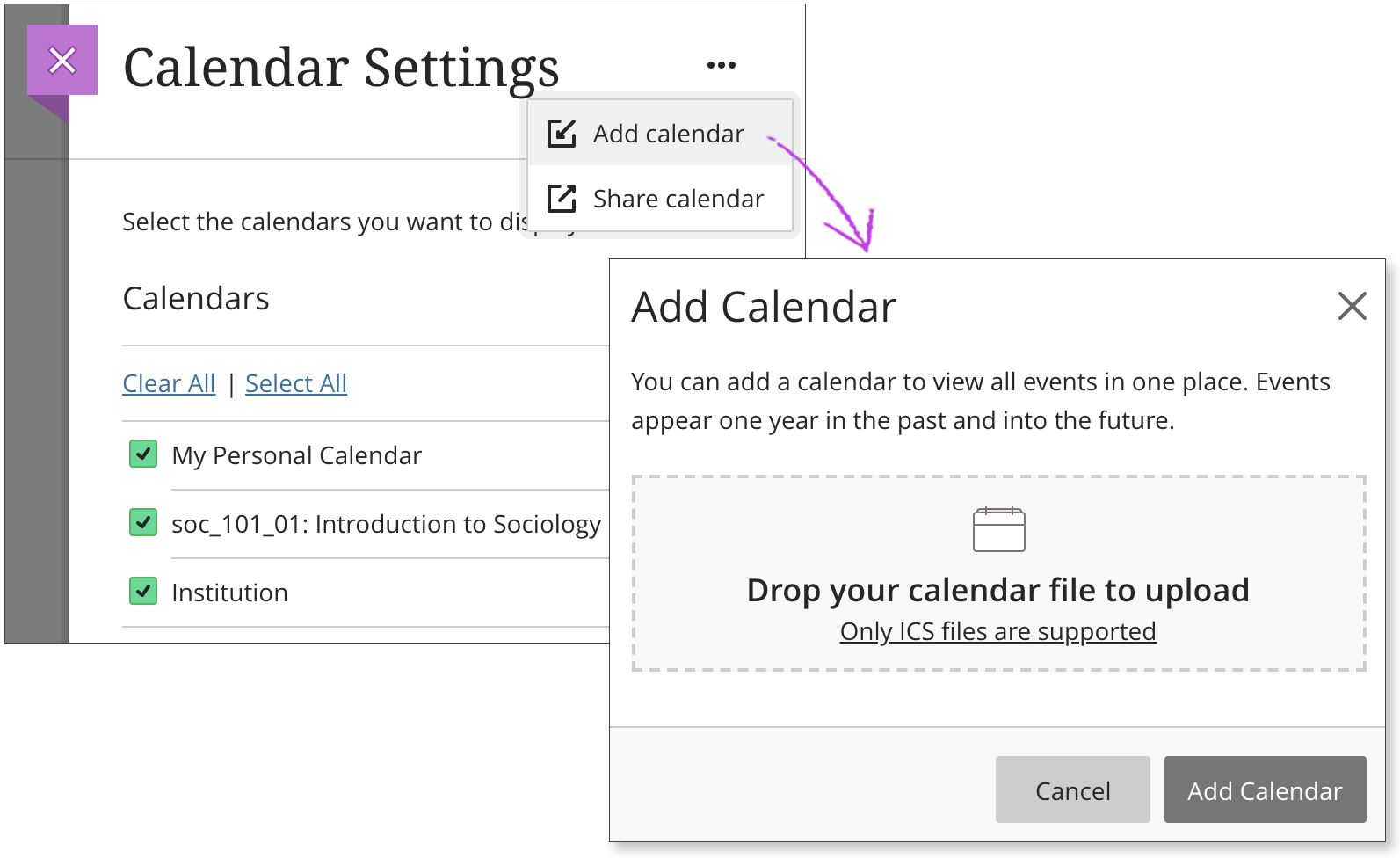Click the Share calendar export icon
This screenshot has width=1400, height=858.
coord(562,199)
